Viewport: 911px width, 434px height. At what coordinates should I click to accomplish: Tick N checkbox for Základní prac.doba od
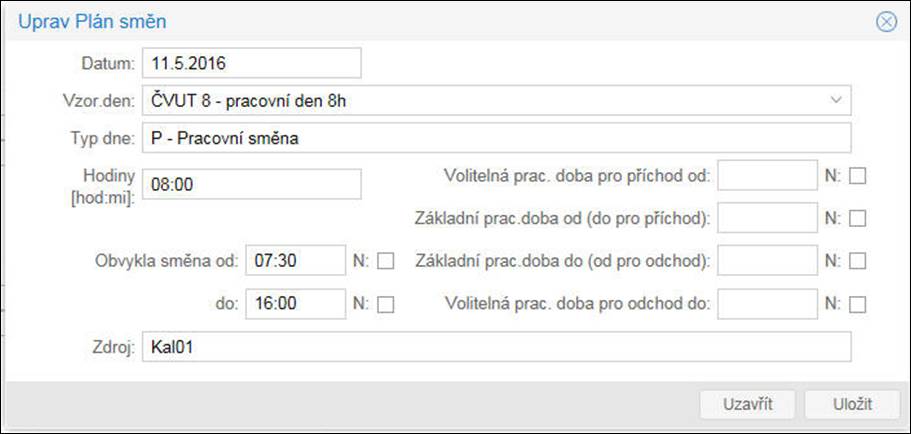[x=857, y=218]
